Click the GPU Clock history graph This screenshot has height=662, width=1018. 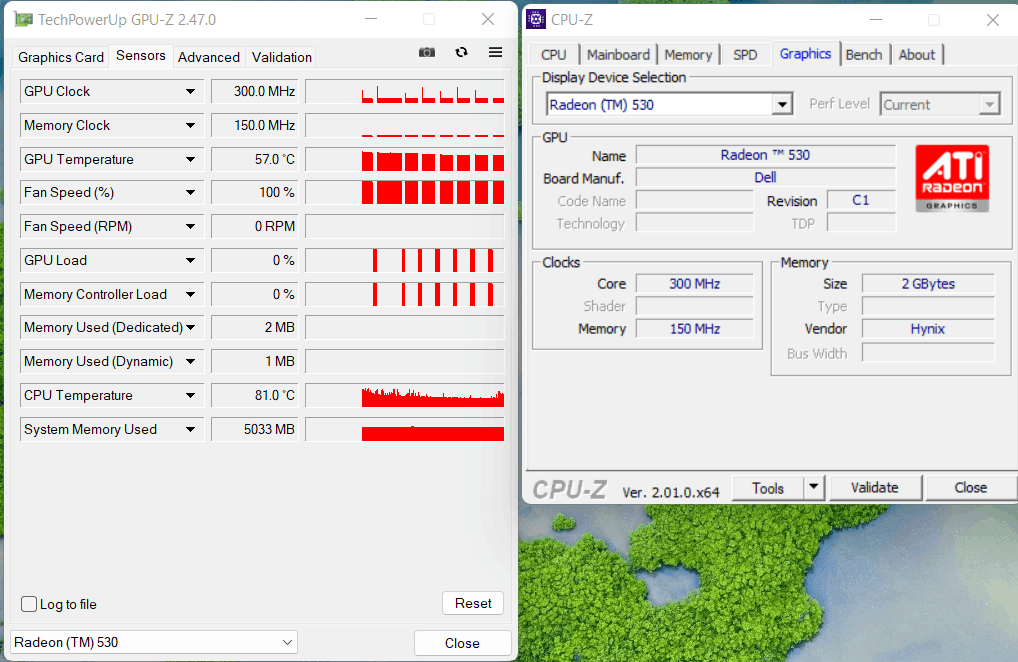tap(405, 92)
